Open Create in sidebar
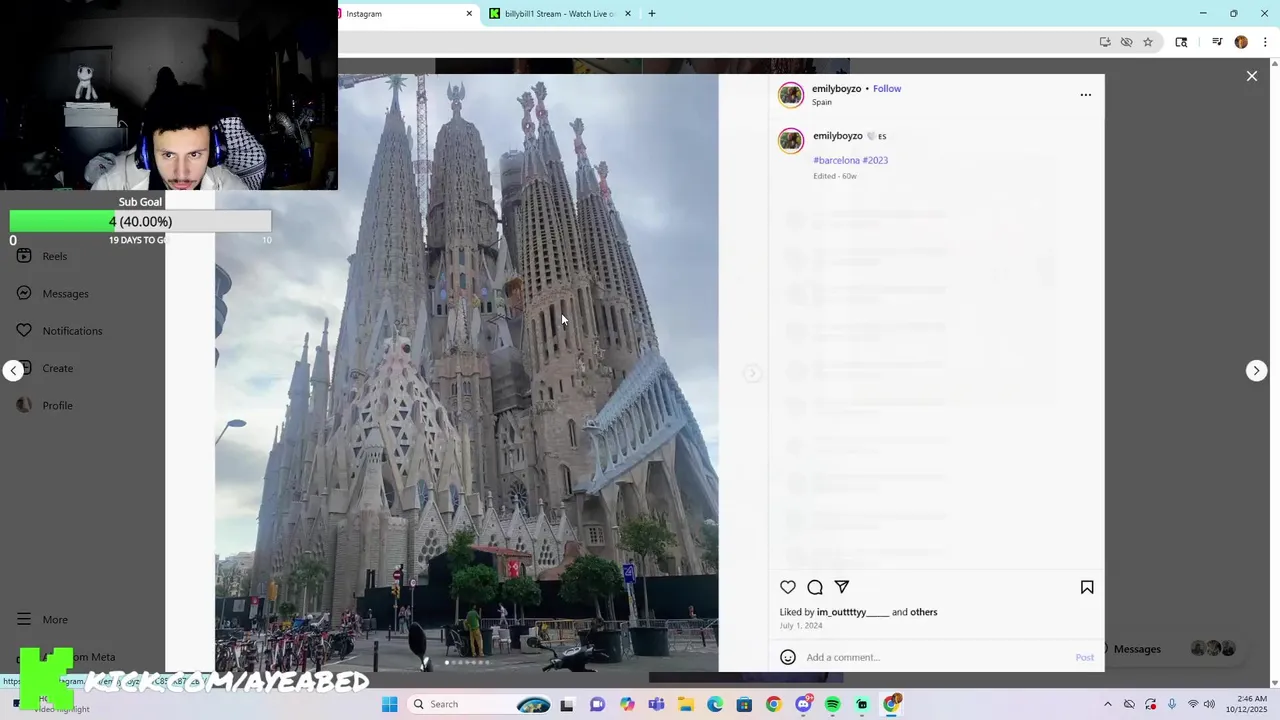The height and width of the screenshot is (720, 1280). pyautogui.click(x=44, y=368)
